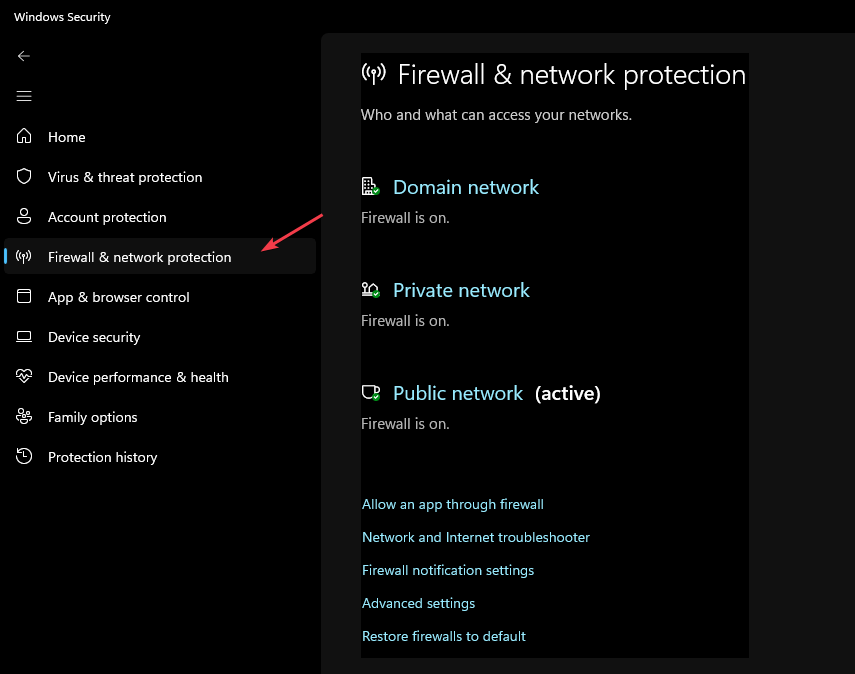Viewport: 855px width, 674px height.
Task: Click the Protection history clock icon
Action: click(x=24, y=456)
